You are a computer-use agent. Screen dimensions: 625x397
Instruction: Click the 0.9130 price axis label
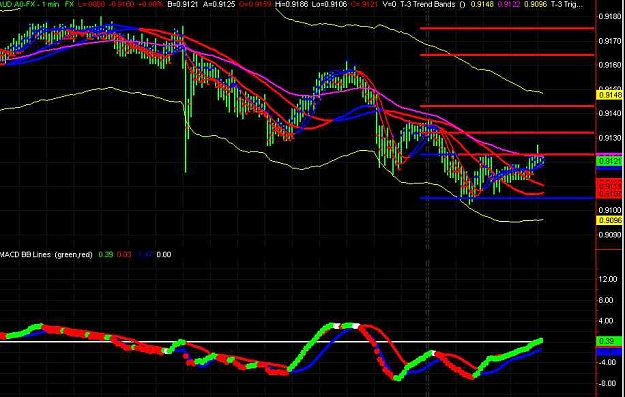(x=610, y=138)
